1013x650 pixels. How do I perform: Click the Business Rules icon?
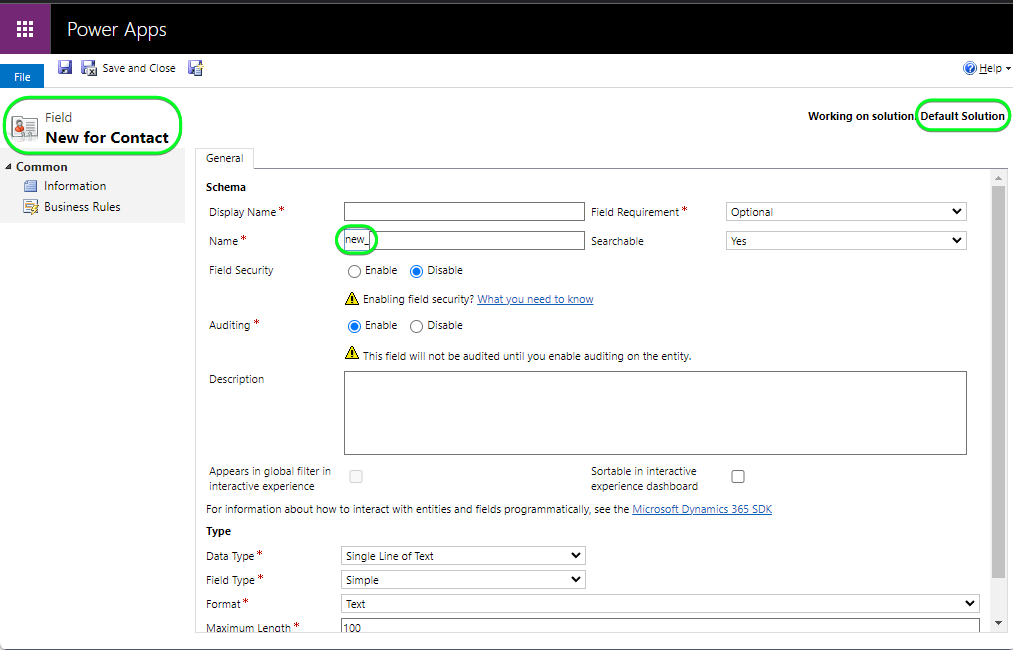(30, 207)
